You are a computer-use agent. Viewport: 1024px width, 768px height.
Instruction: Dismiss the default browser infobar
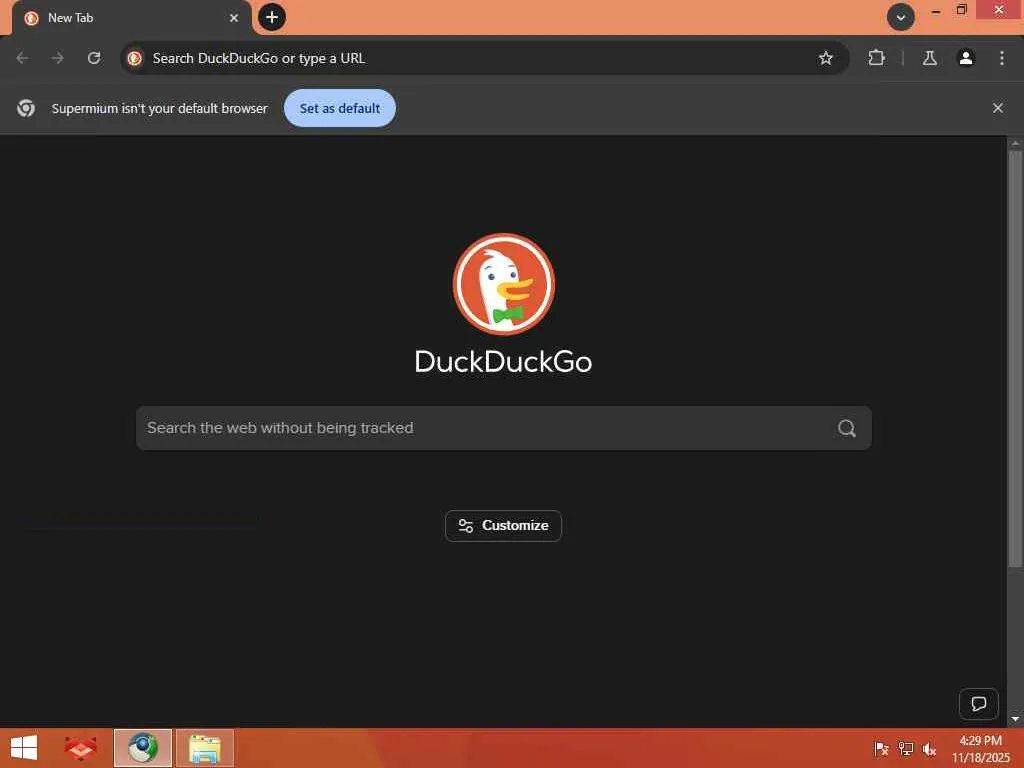tap(997, 108)
